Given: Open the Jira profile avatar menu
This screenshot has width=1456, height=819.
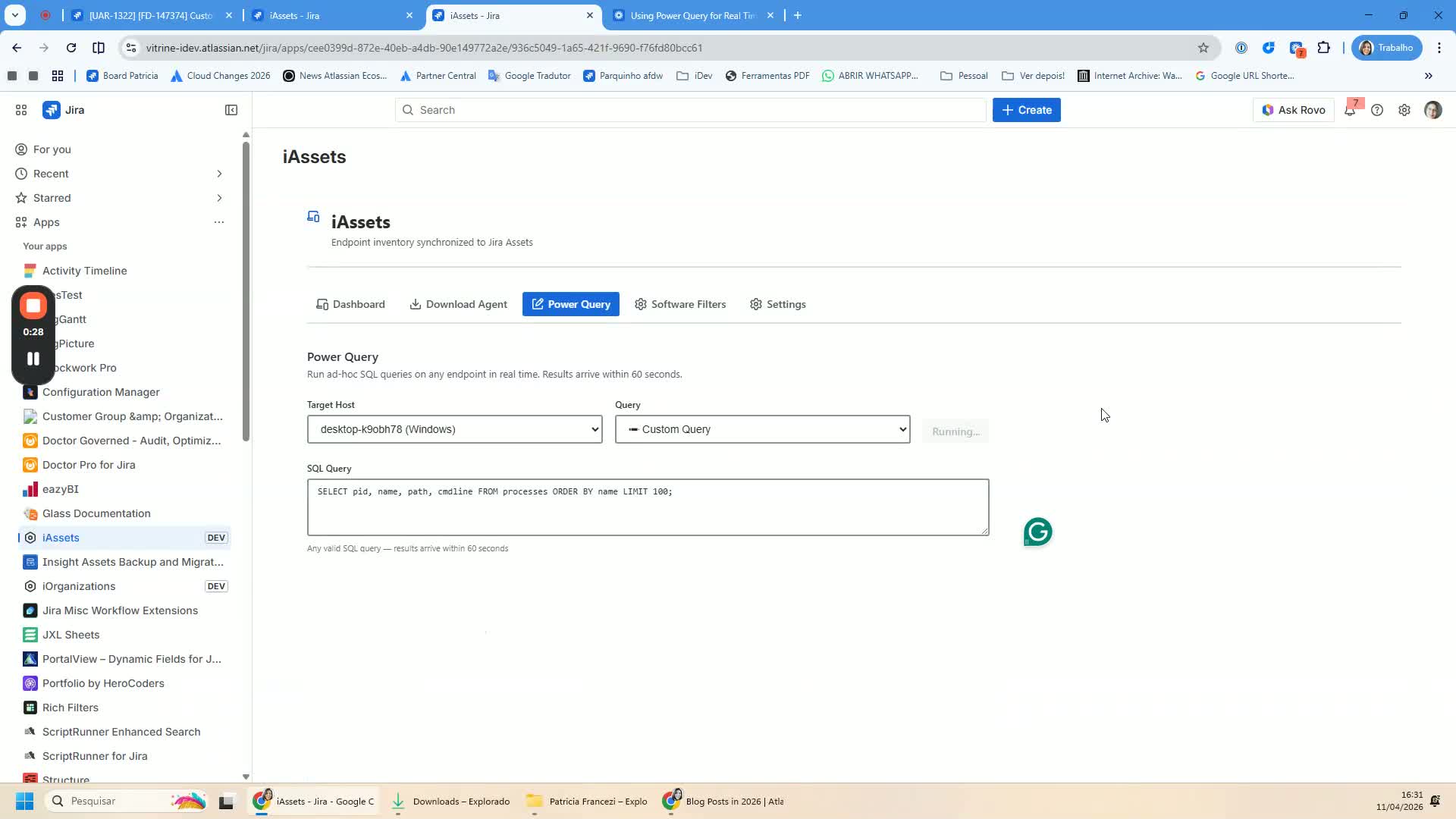Looking at the screenshot, I should pyautogui.click(x=1432, y=110).
